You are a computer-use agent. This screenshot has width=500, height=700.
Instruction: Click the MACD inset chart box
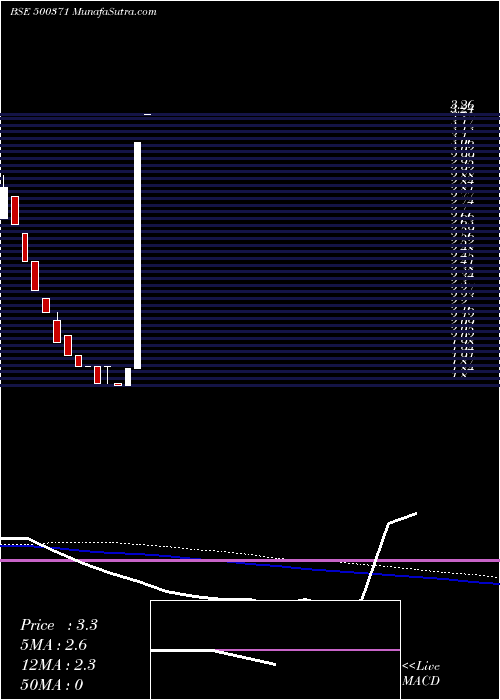275,650
